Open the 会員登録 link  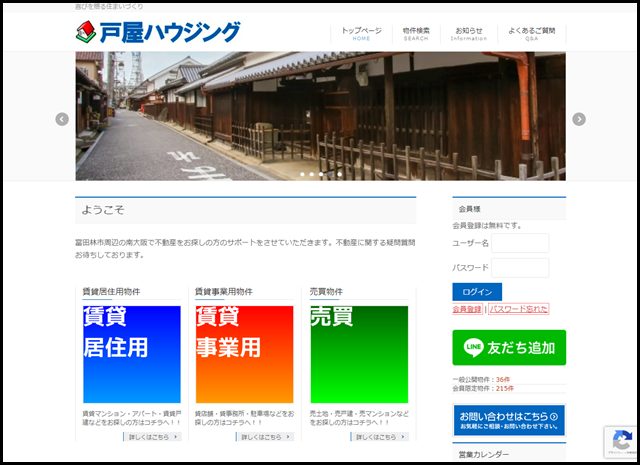tap(467, 309)
